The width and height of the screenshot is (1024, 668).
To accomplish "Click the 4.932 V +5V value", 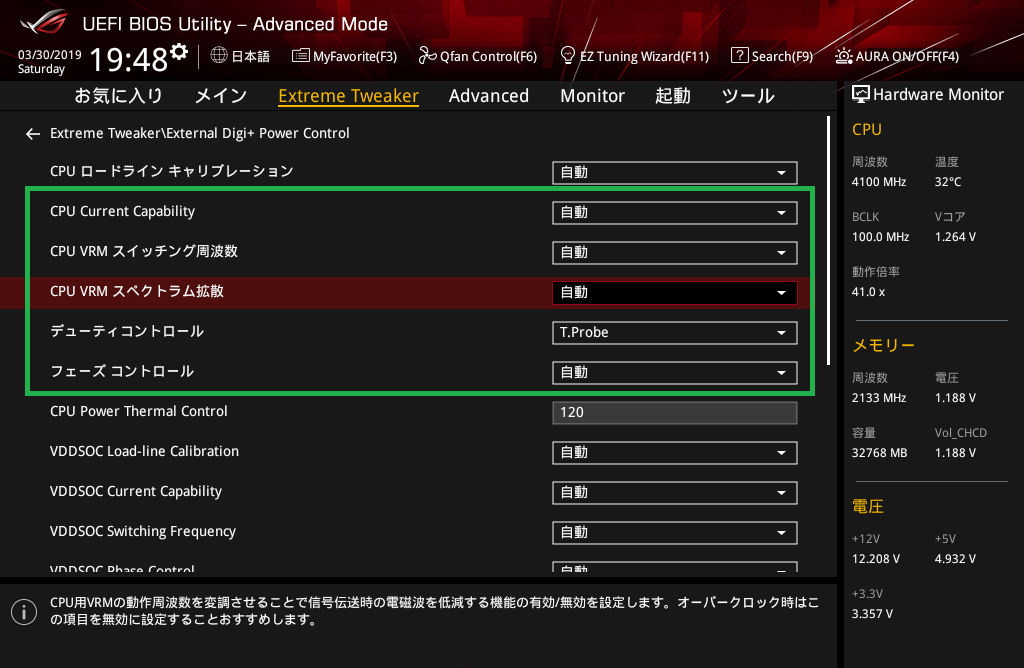I will coord(955,559).
